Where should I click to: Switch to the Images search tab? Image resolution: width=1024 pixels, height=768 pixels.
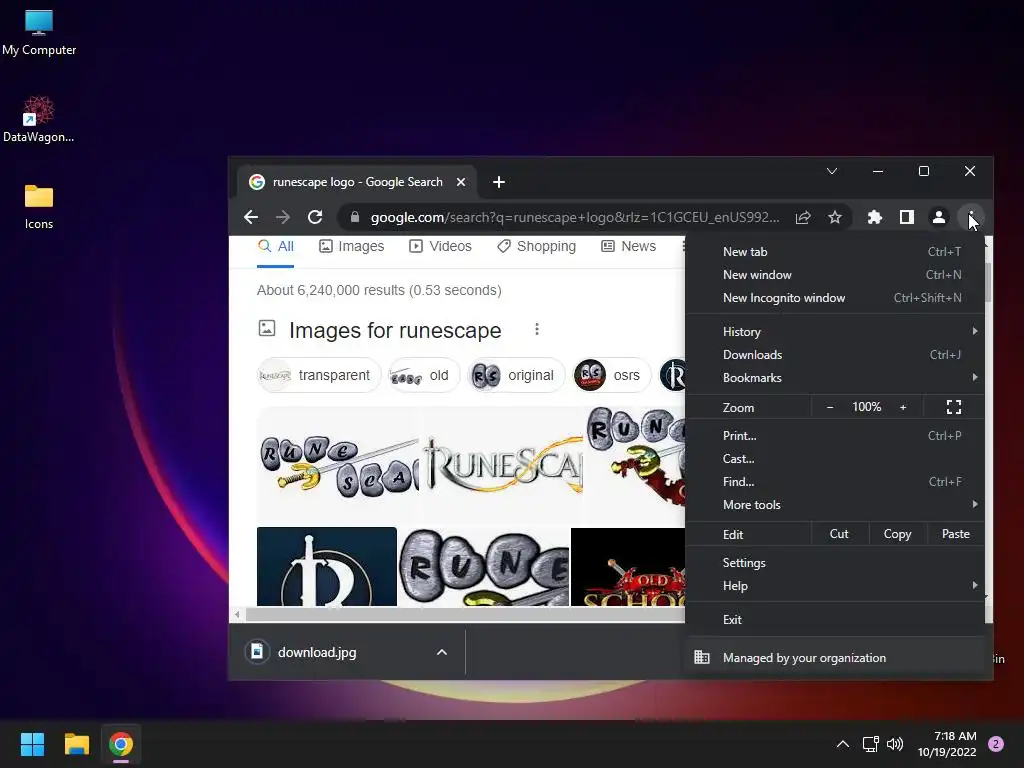point(351,247)
